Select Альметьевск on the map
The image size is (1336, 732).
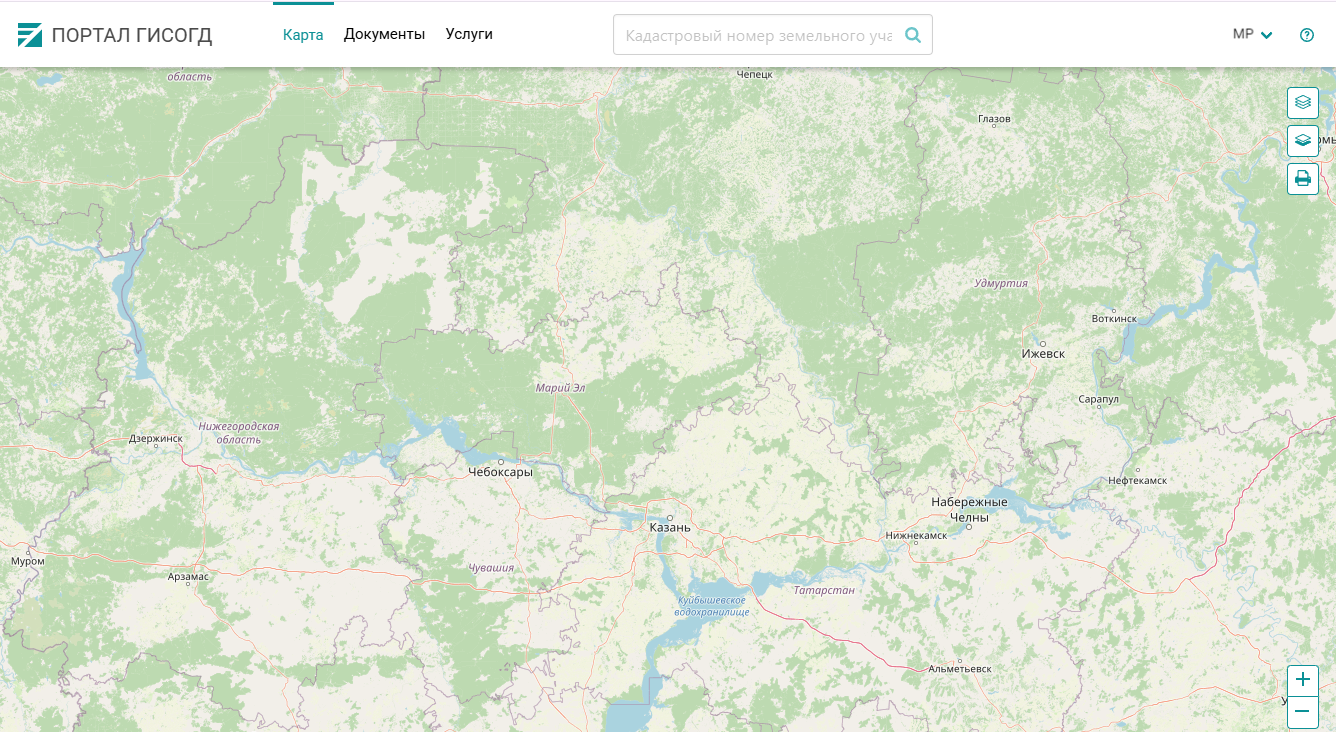pos(959,668)
